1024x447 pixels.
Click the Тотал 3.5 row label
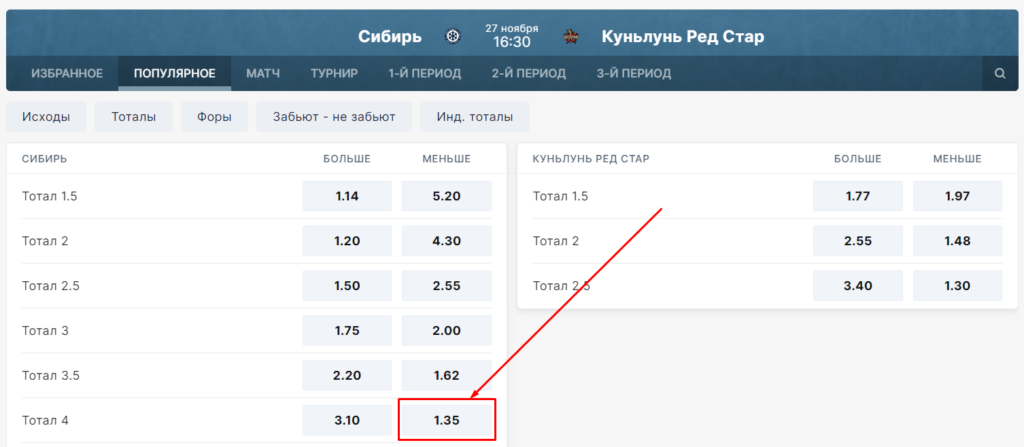click(50, 376)
